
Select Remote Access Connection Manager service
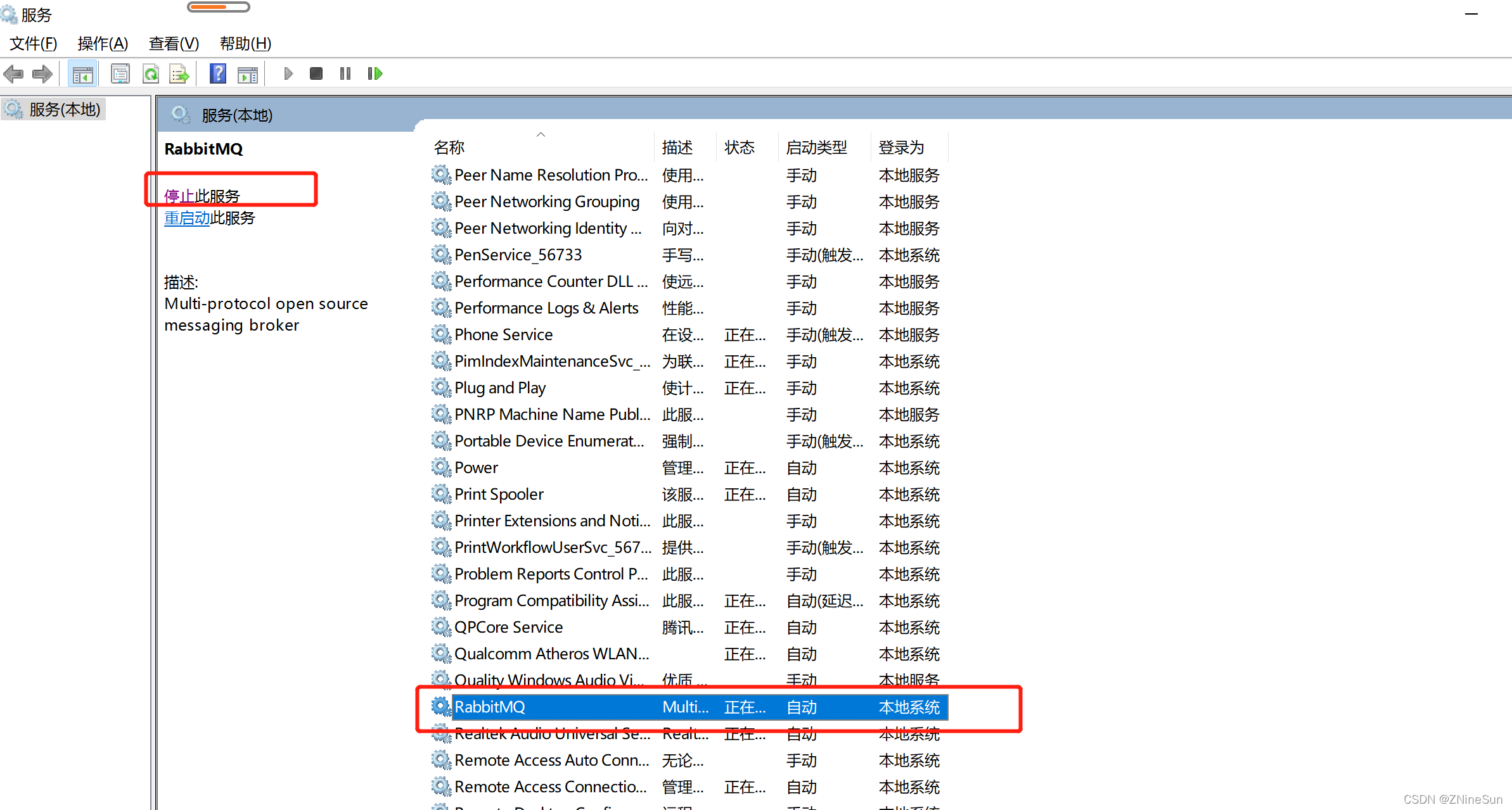pos(689,787)
